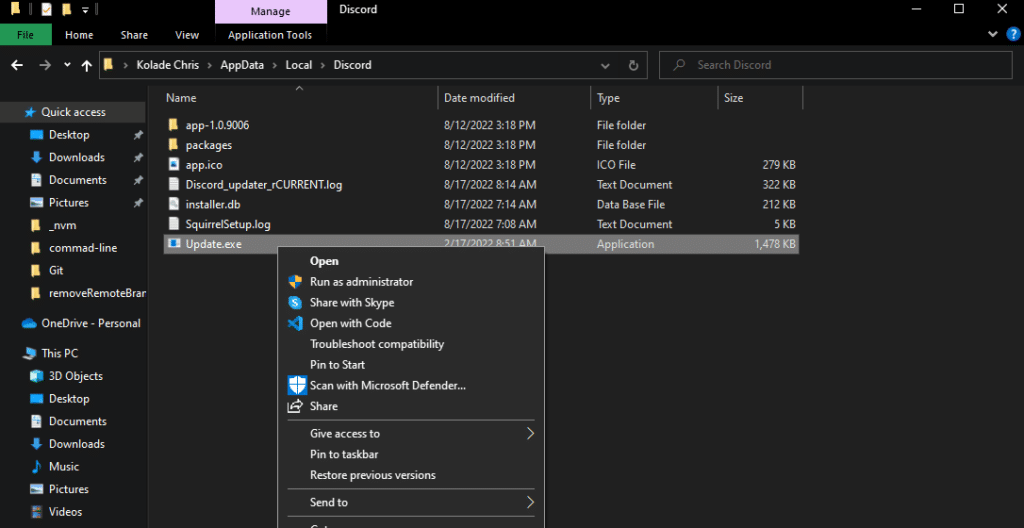This screenshot has width=1024, height=528.
Task: Open Customize Quick Access Toolbar dropdown
Action: coord(86,10)
